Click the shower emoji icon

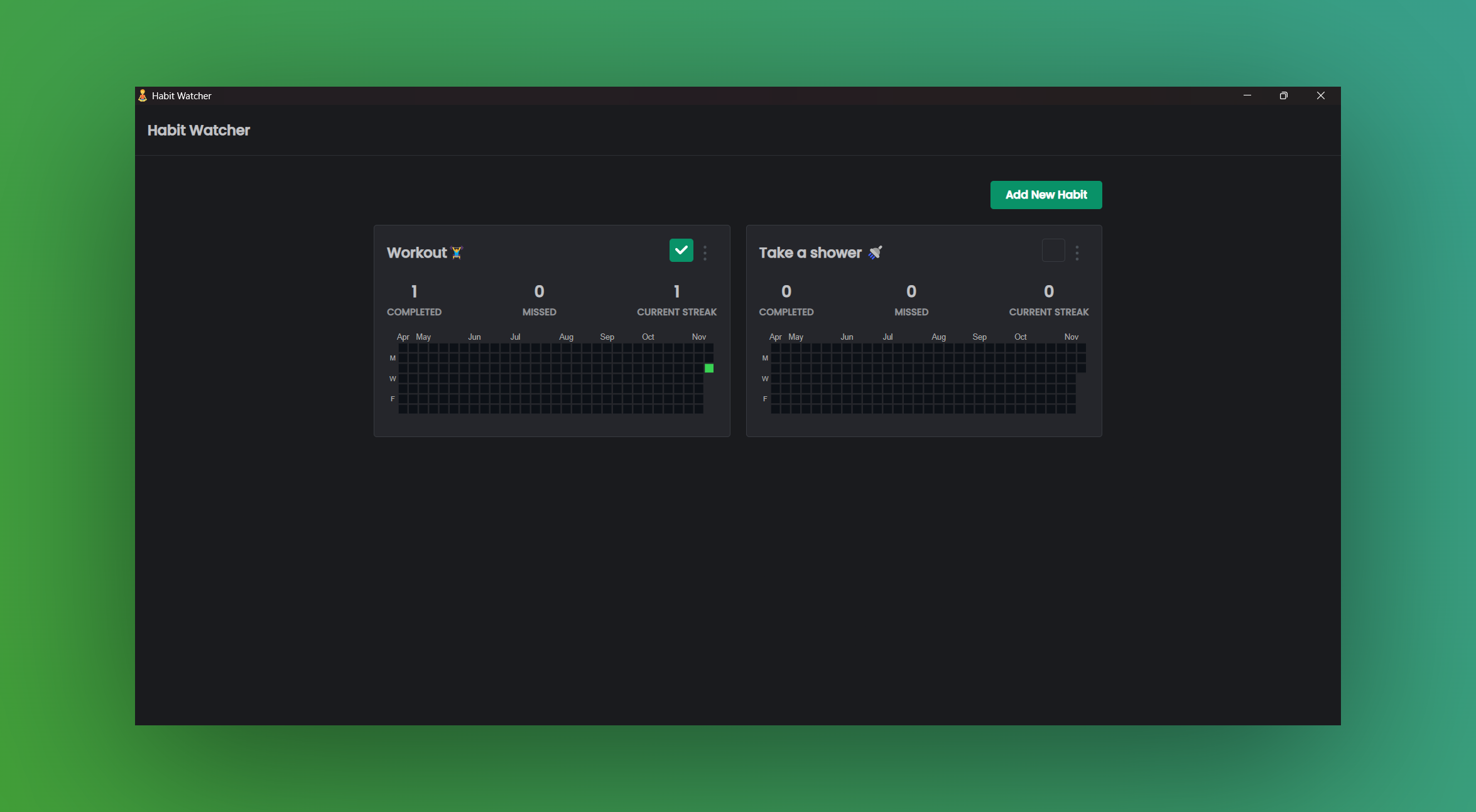875,252
